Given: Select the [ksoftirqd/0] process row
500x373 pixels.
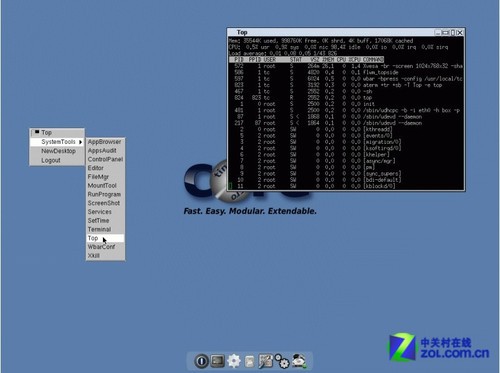Looking at the screenshot, I should 346,148.
